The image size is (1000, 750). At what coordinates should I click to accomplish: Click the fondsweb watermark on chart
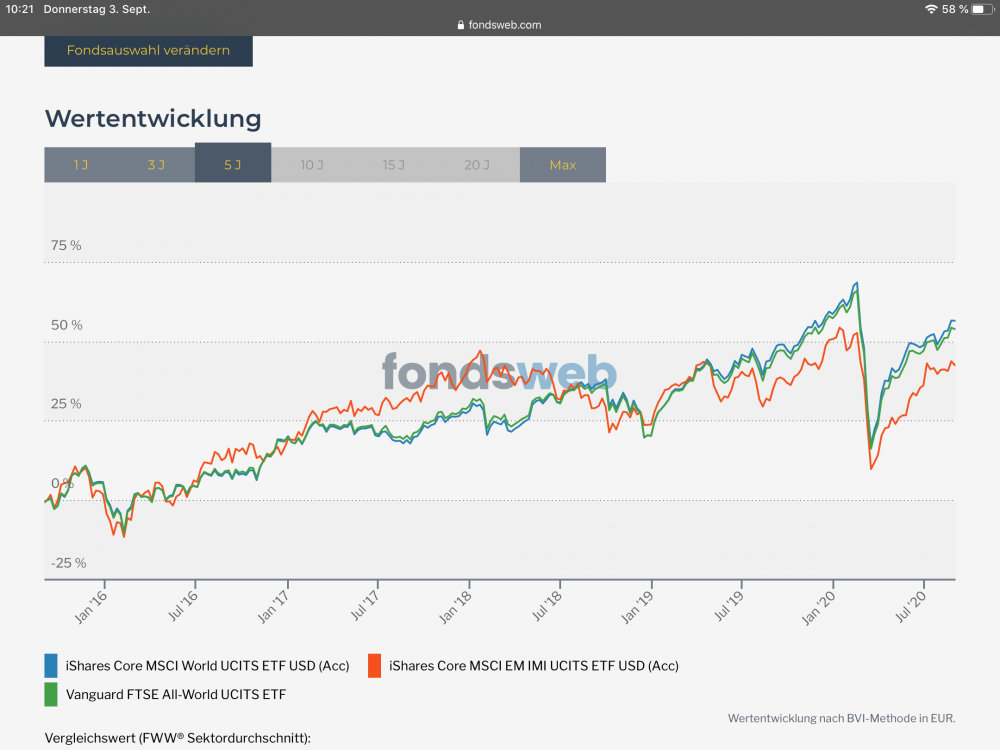499,372
